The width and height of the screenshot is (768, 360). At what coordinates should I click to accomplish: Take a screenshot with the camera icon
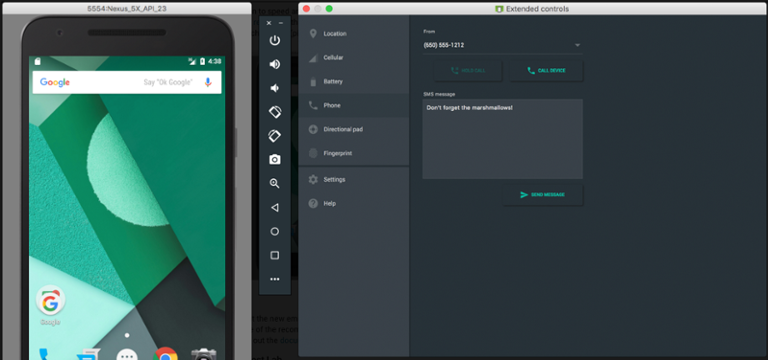[x=275, y=160]
